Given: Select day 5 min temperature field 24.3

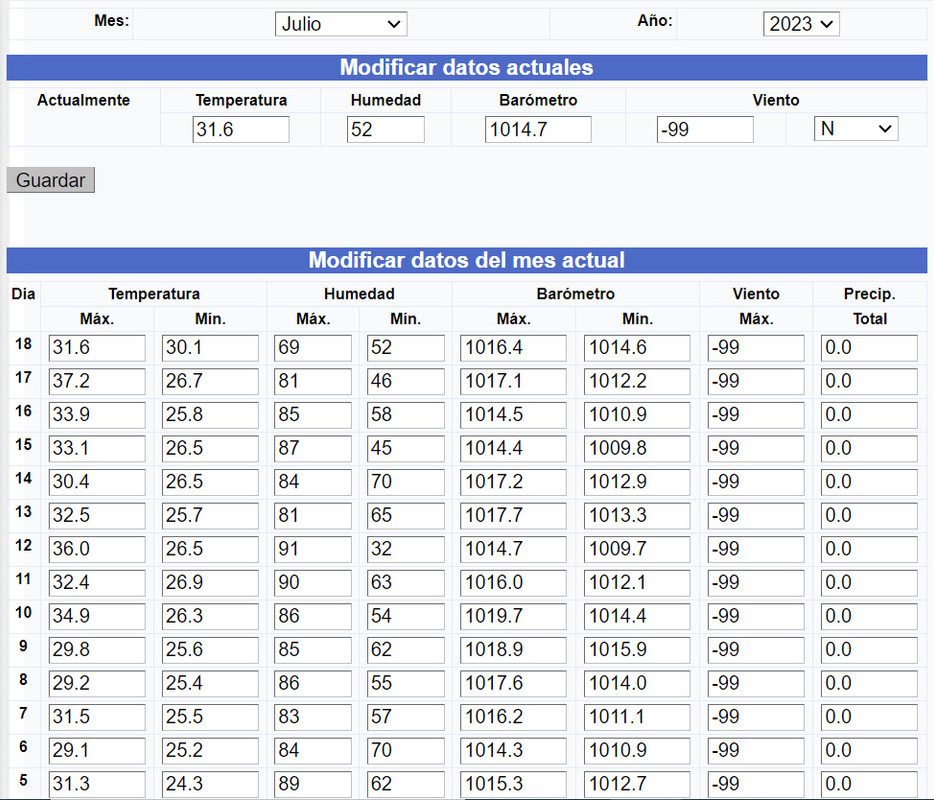Looking at the screenshot, I should (x=210, y=784).
